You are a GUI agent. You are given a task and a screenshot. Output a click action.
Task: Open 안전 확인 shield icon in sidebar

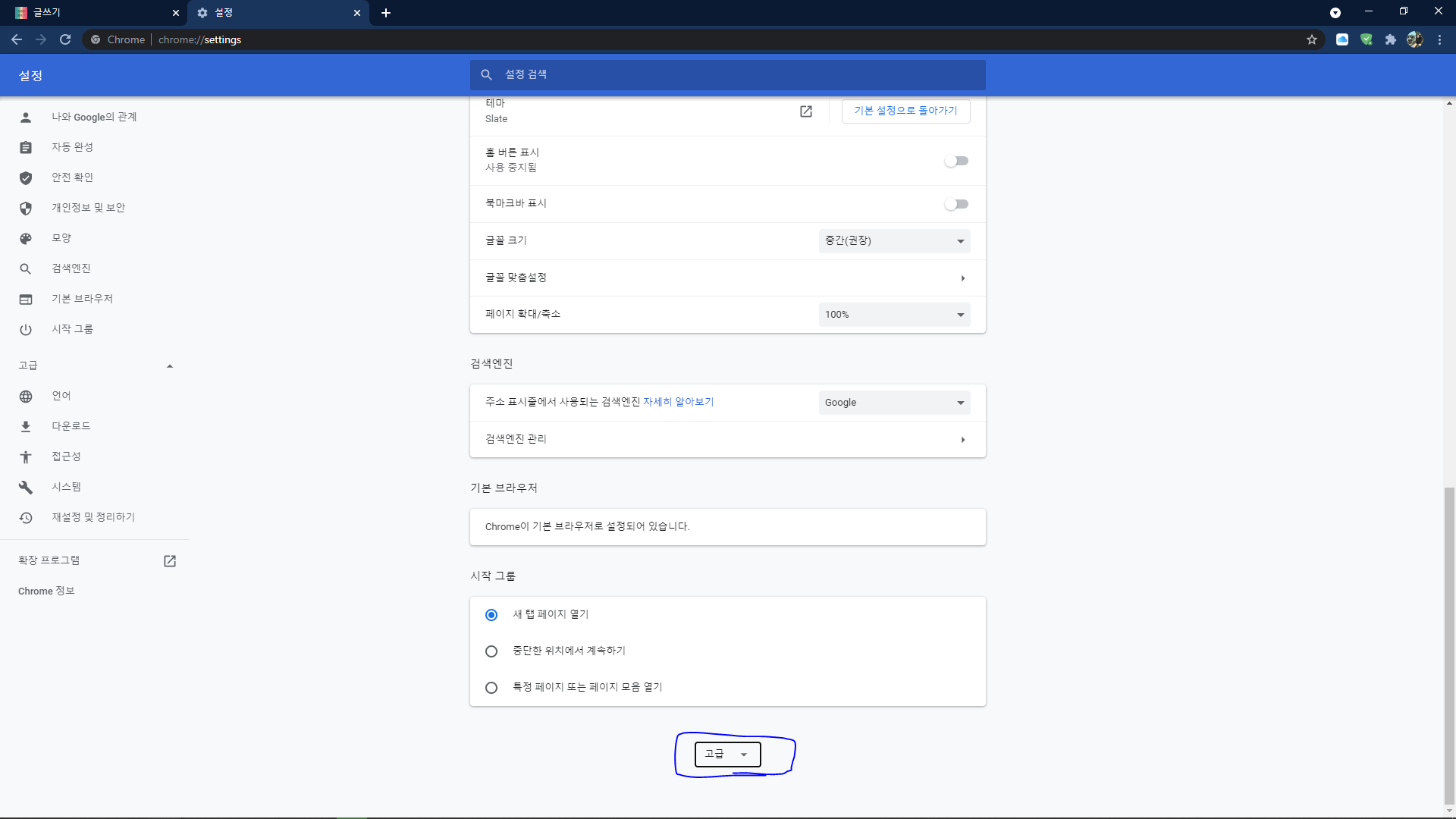(26, 177)
